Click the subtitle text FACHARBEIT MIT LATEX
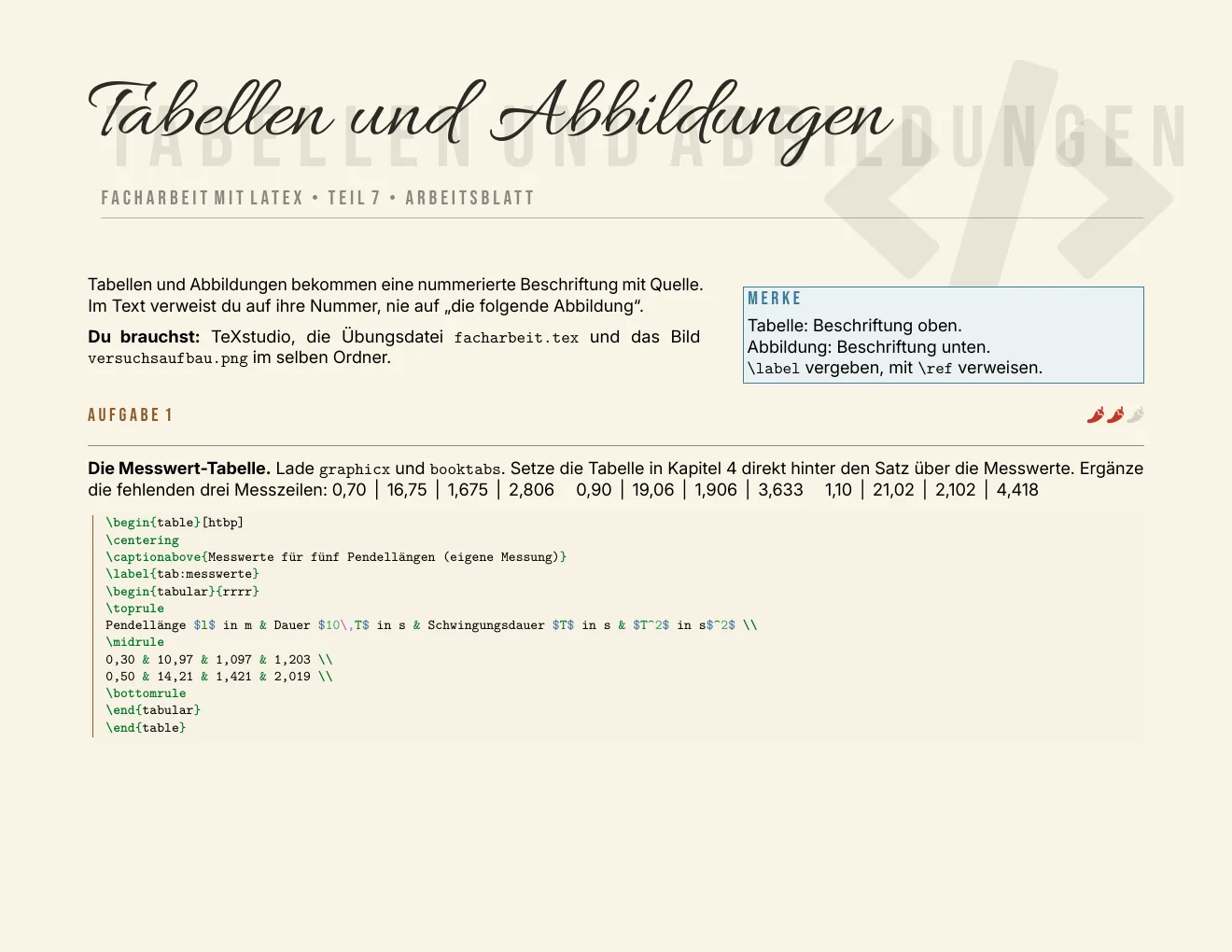Image resolution: width=1232 pixels, height=952 pixels. click(203, 198)
